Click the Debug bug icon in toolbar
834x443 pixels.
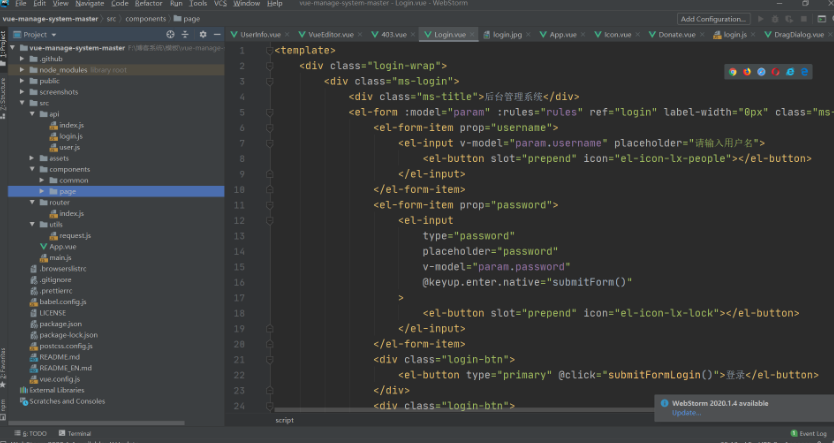click(775, 19)
